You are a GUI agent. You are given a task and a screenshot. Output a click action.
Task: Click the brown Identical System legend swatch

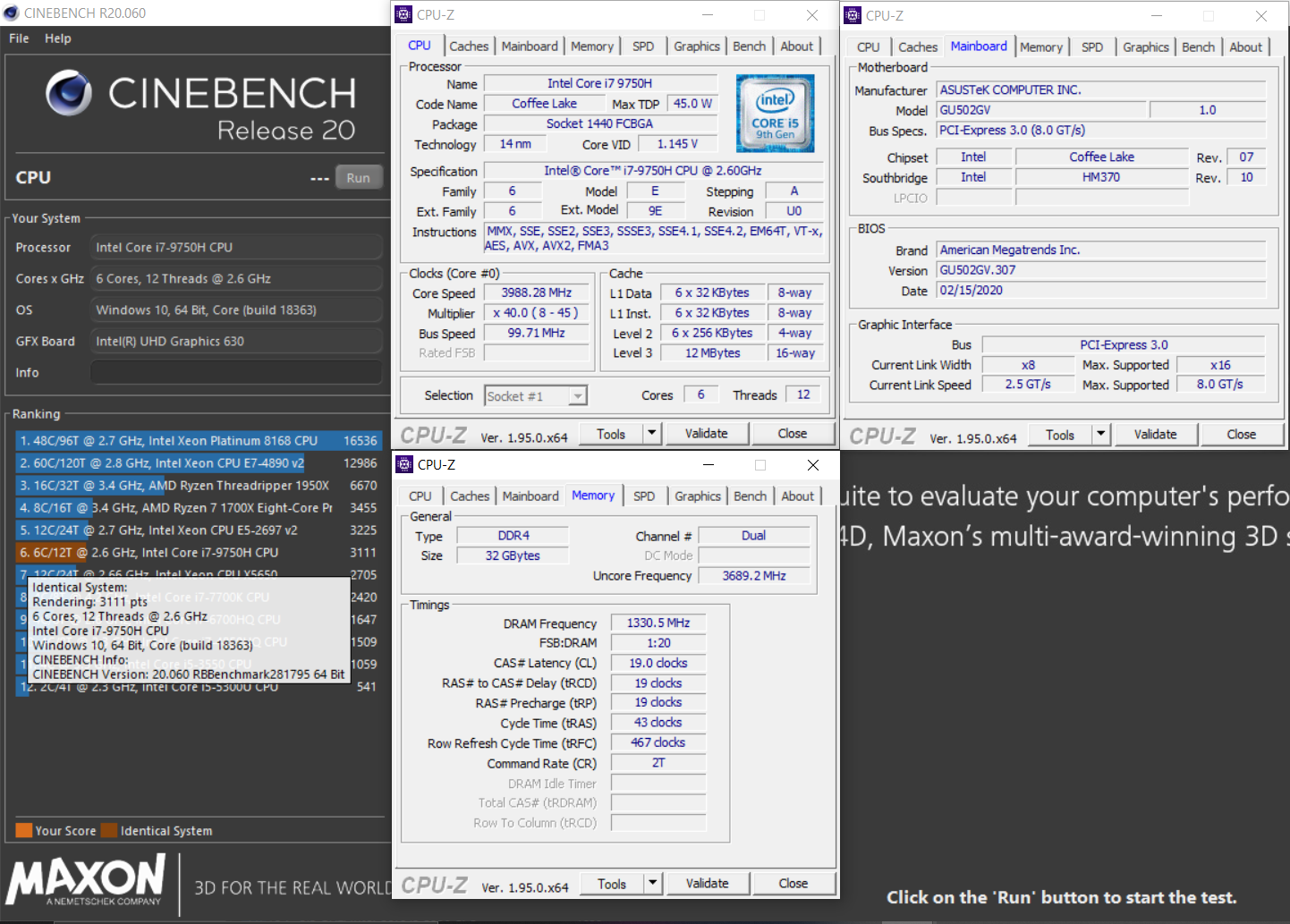click(109, 830)
